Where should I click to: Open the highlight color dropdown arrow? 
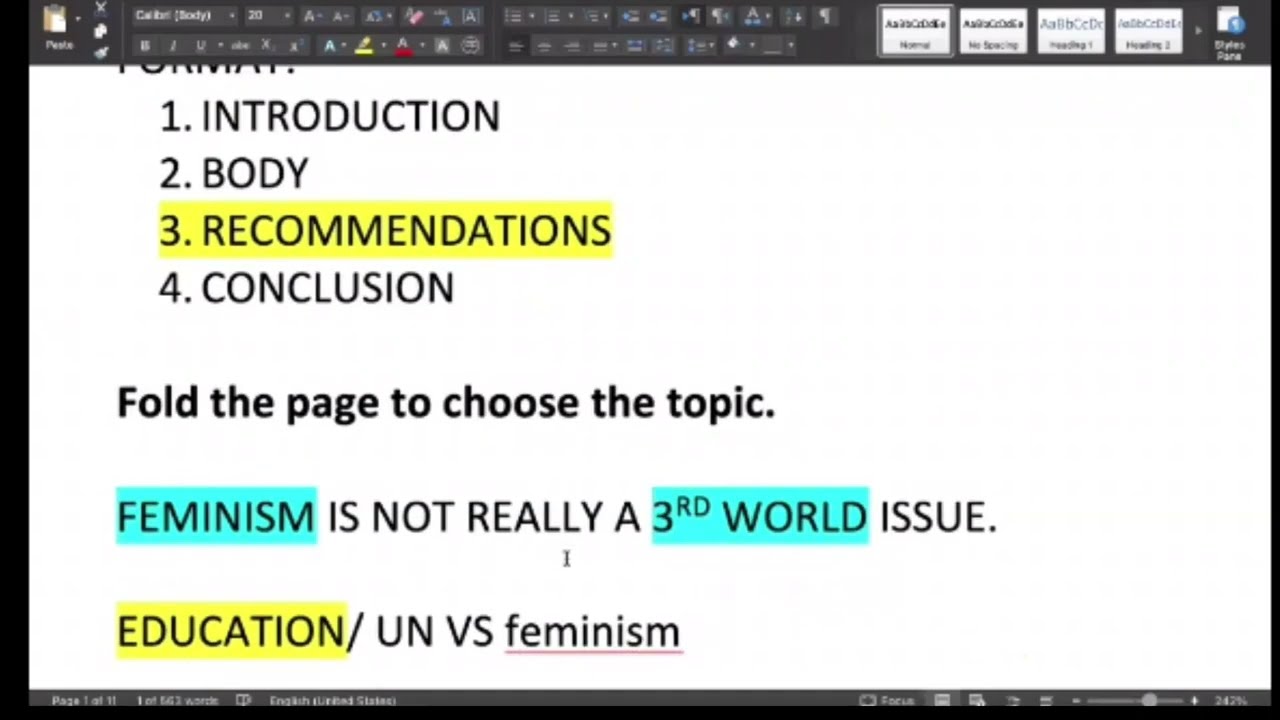click(x=383, y=46)
